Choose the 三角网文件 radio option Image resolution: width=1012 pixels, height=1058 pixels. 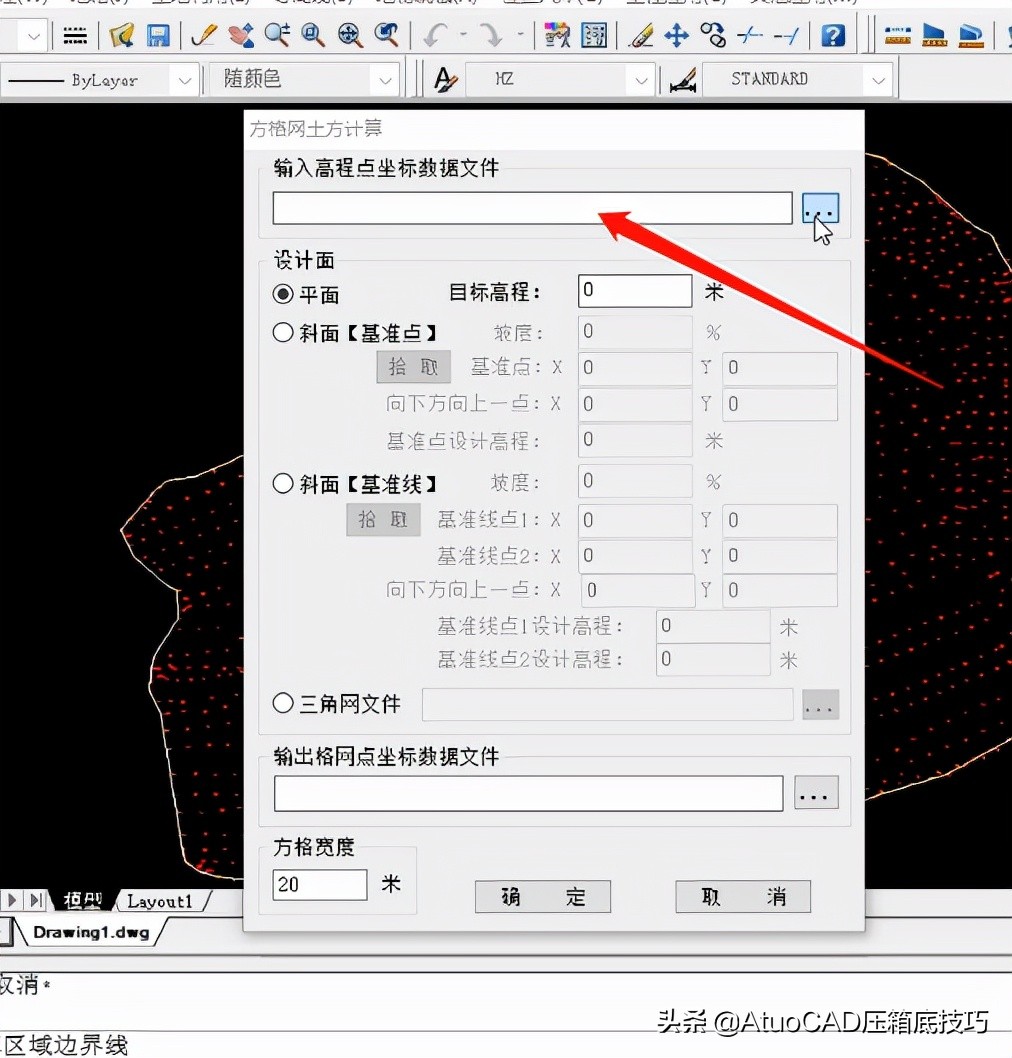click(283, 704)
